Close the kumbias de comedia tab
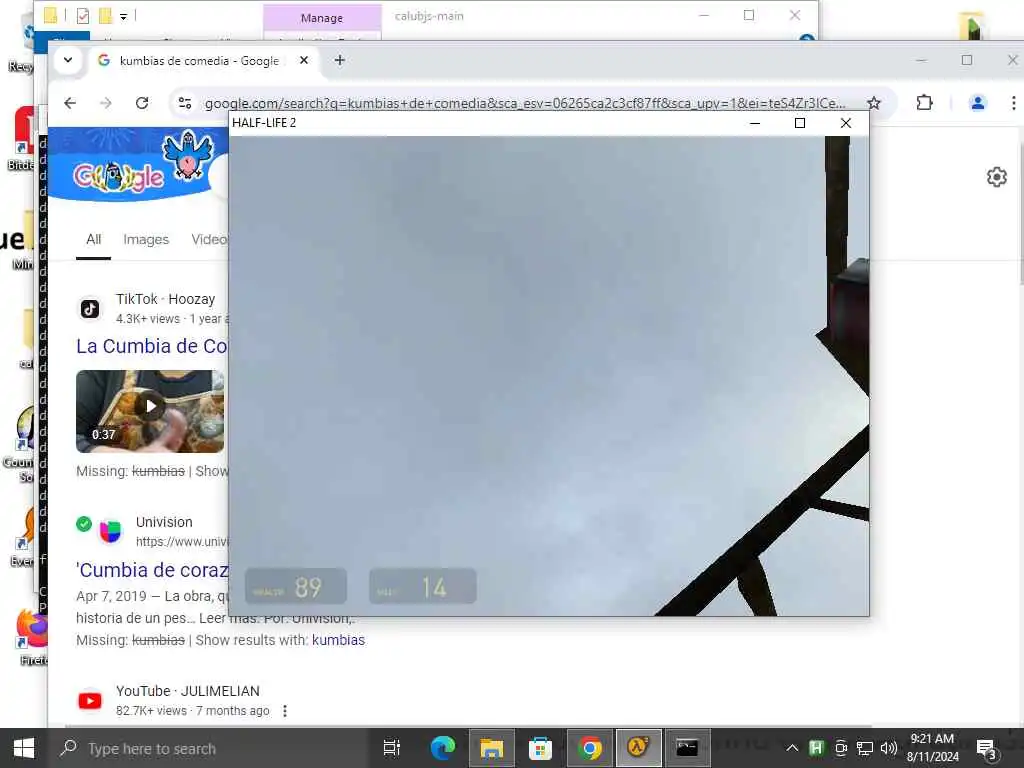 point(304,60)
